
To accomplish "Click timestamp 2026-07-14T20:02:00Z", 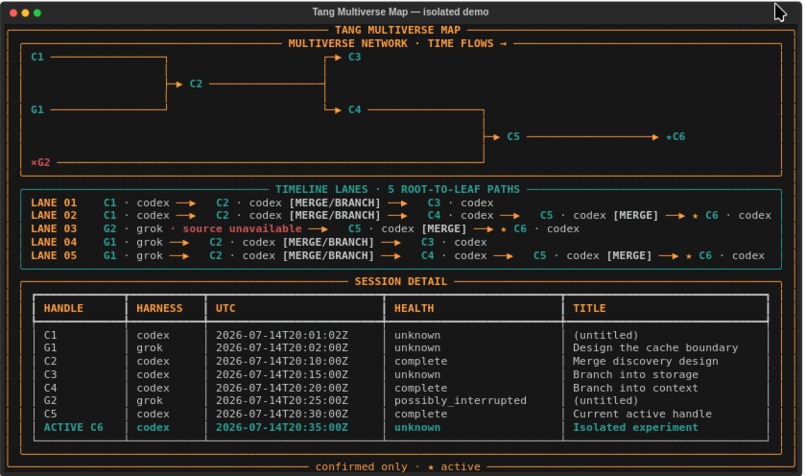I will (x=282, y=348).
